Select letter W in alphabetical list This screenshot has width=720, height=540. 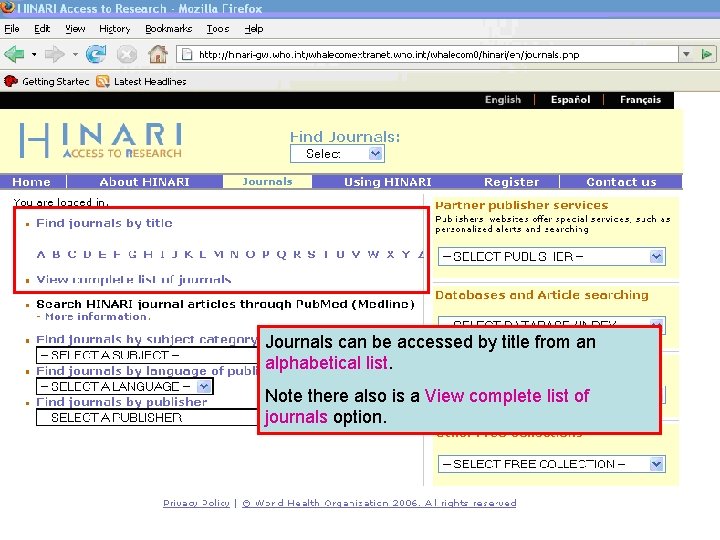point(373,254)
